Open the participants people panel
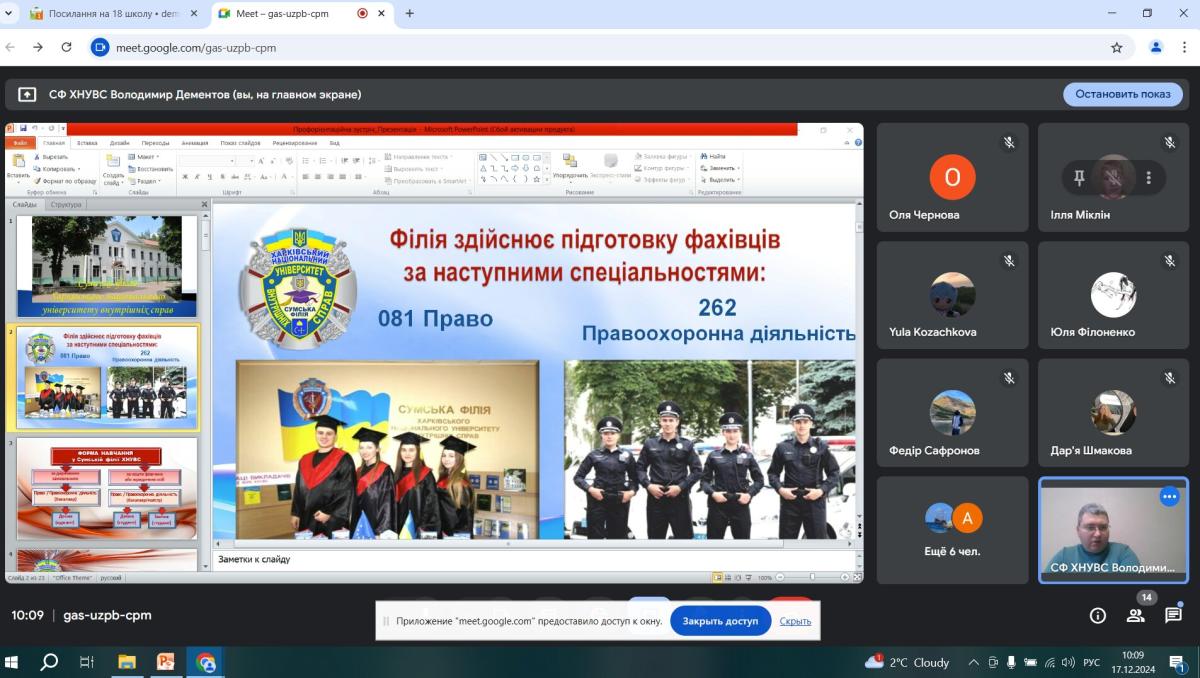Image resolution: width=1200 pixels, height=678 pixels. (x=1135, y=616)
